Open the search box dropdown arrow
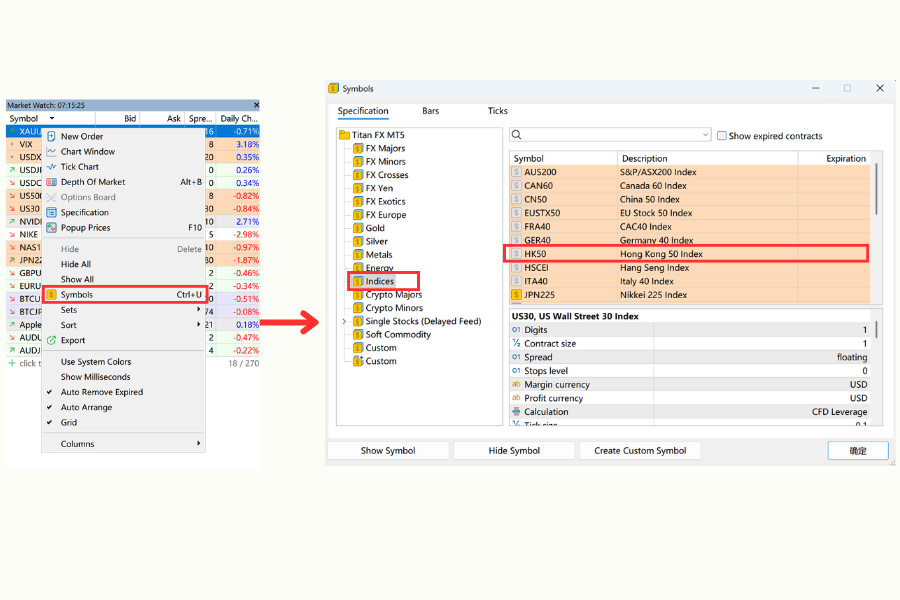This screenshot has width=900, height=600. click(x=703, y=135)
